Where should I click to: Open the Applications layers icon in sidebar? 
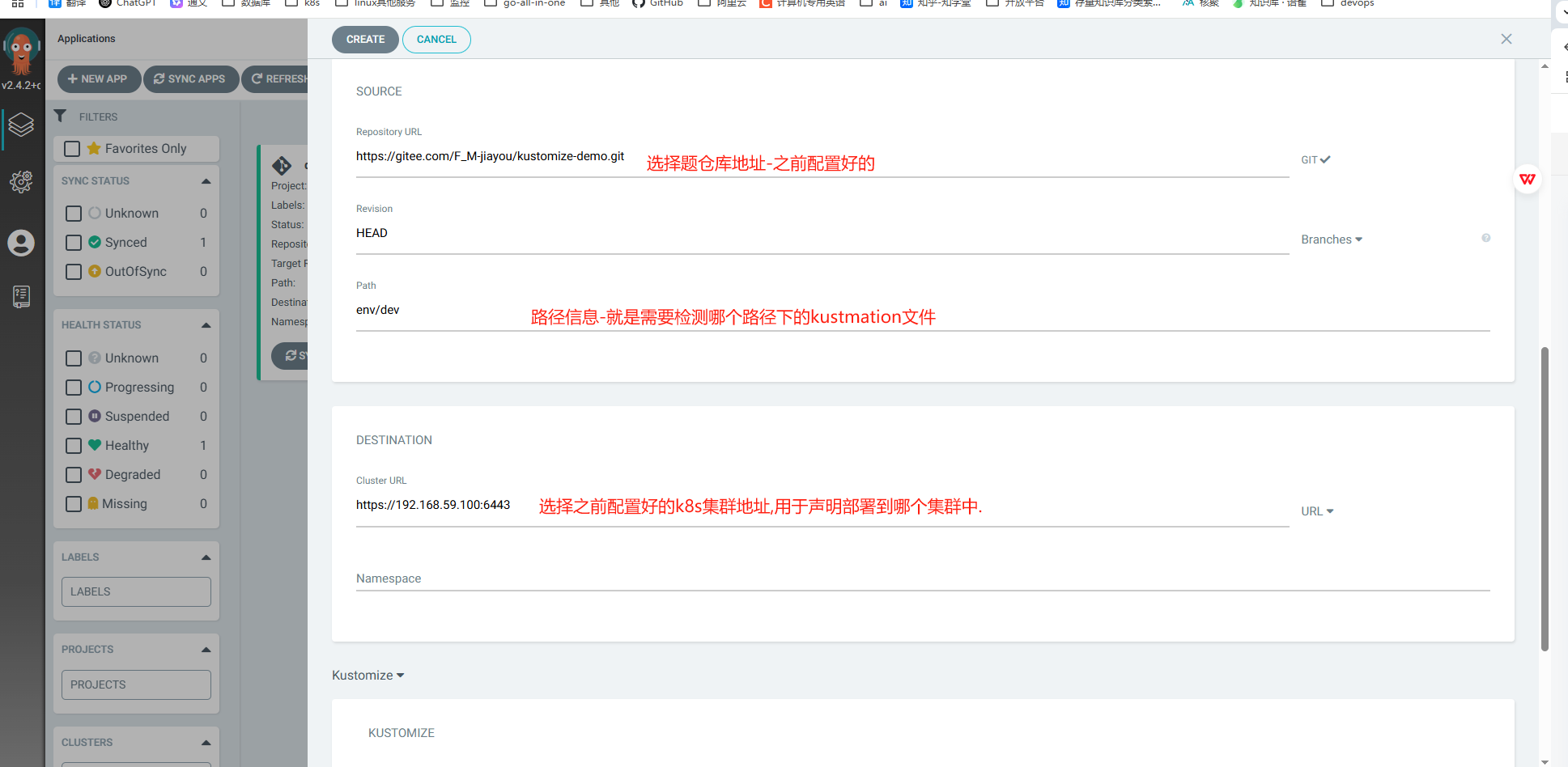click(21, 125)
